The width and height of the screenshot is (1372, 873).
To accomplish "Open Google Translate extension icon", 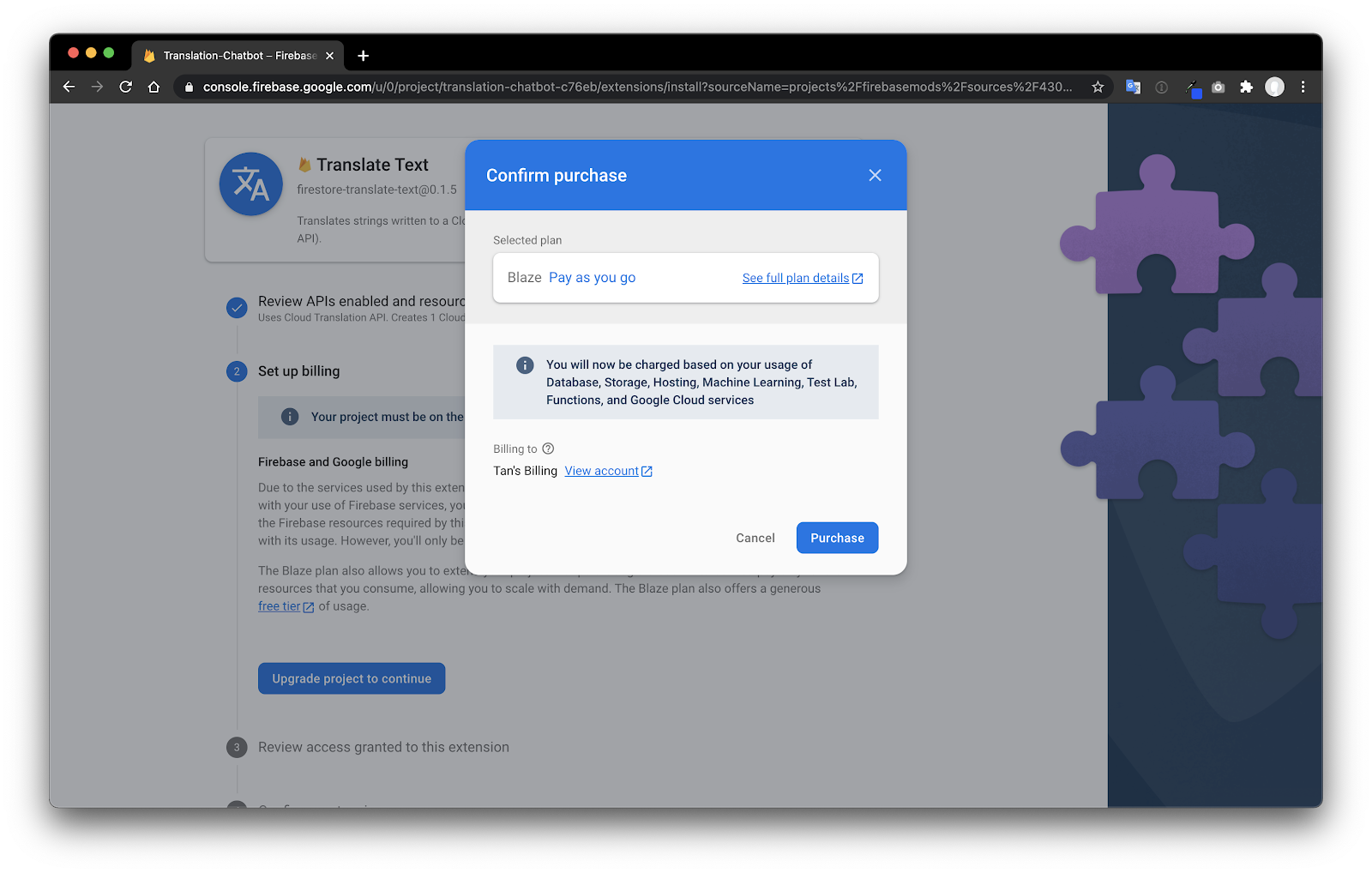I will pos(1133,87).
